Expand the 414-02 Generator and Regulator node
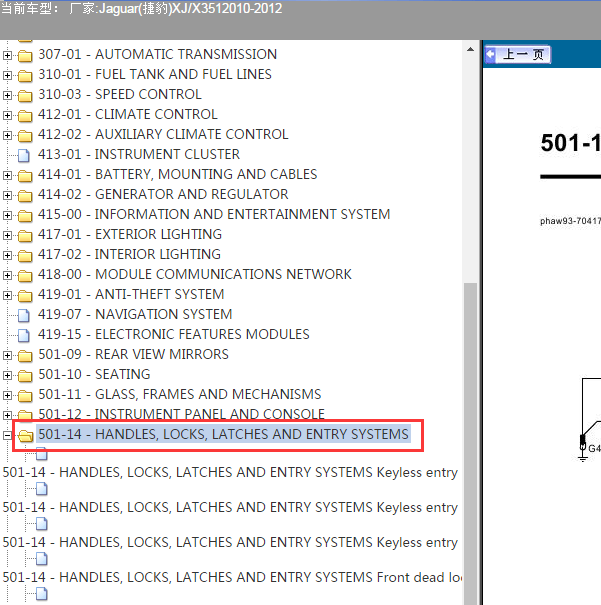 click(x=7, y=196)
